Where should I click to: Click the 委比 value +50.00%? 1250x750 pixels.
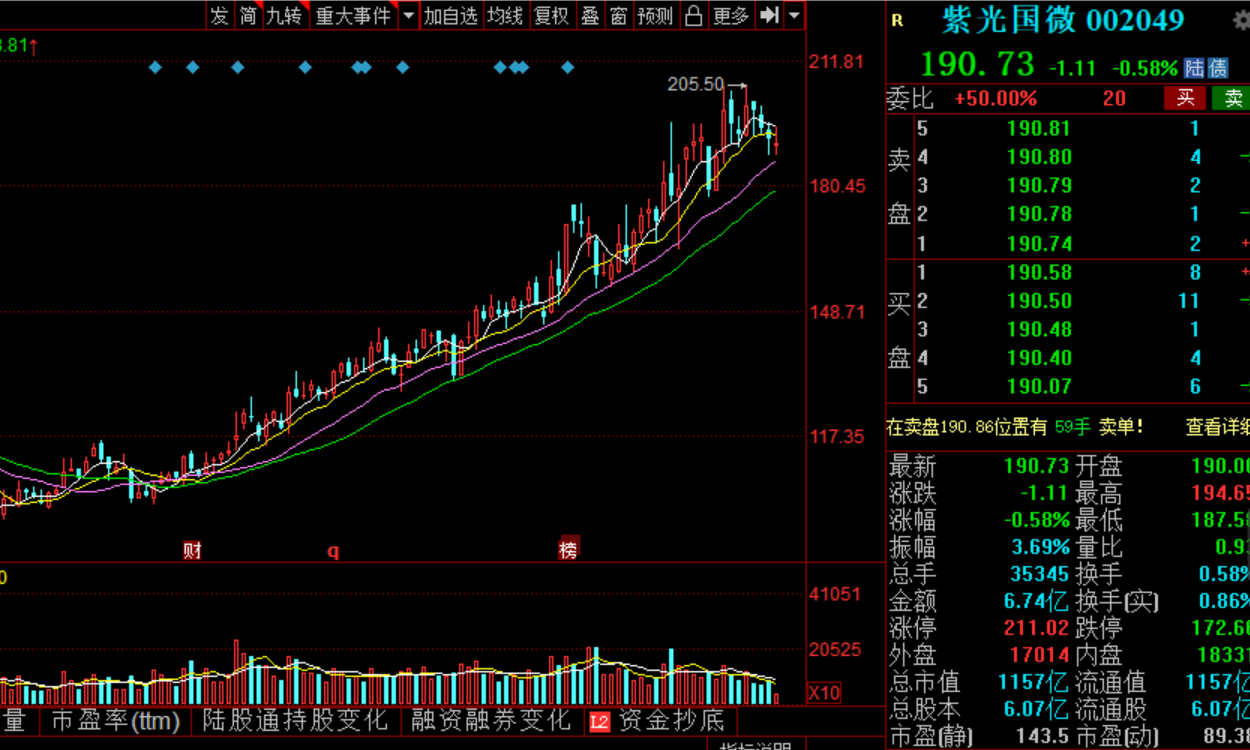coord(995,98)
